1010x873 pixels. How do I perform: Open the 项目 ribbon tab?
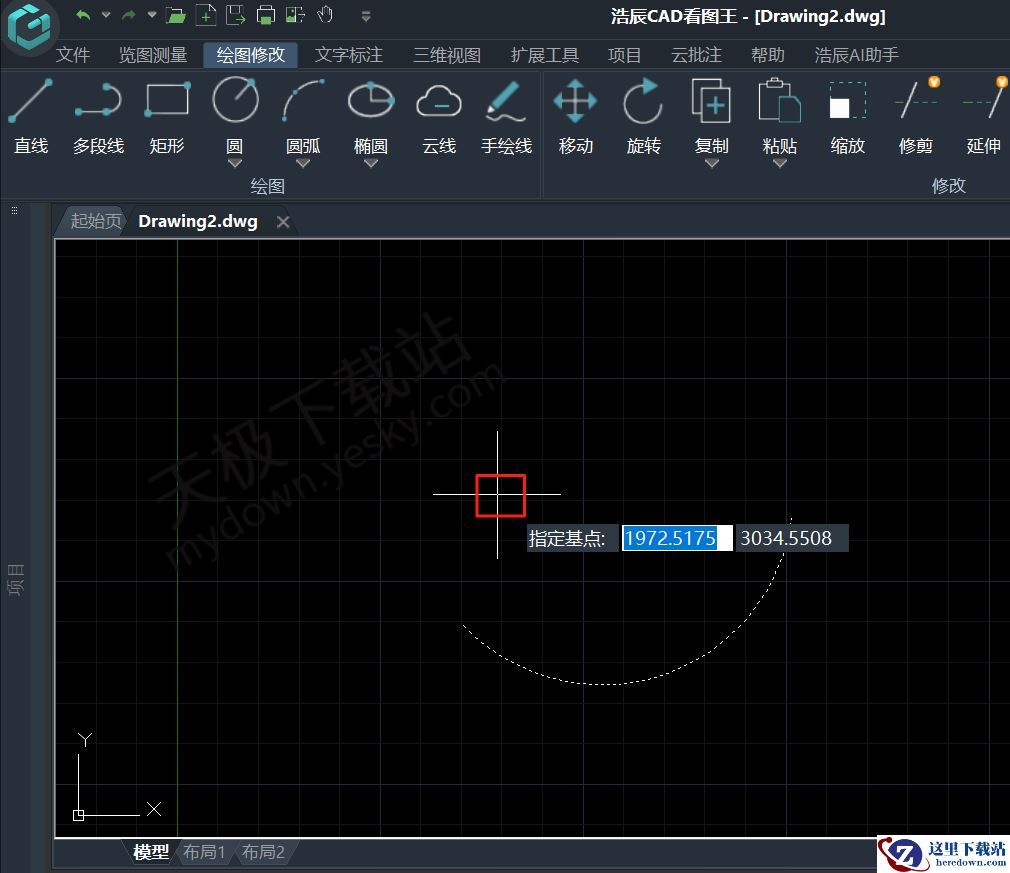[625, 55]
